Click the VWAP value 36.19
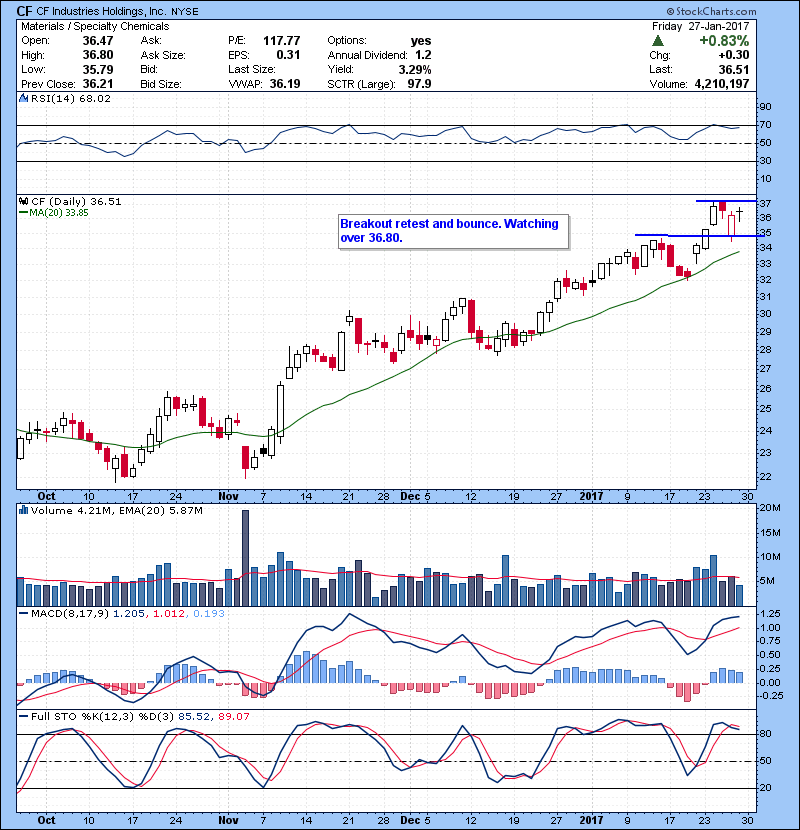This screenshot has width=800, height=830. [285, 84]
